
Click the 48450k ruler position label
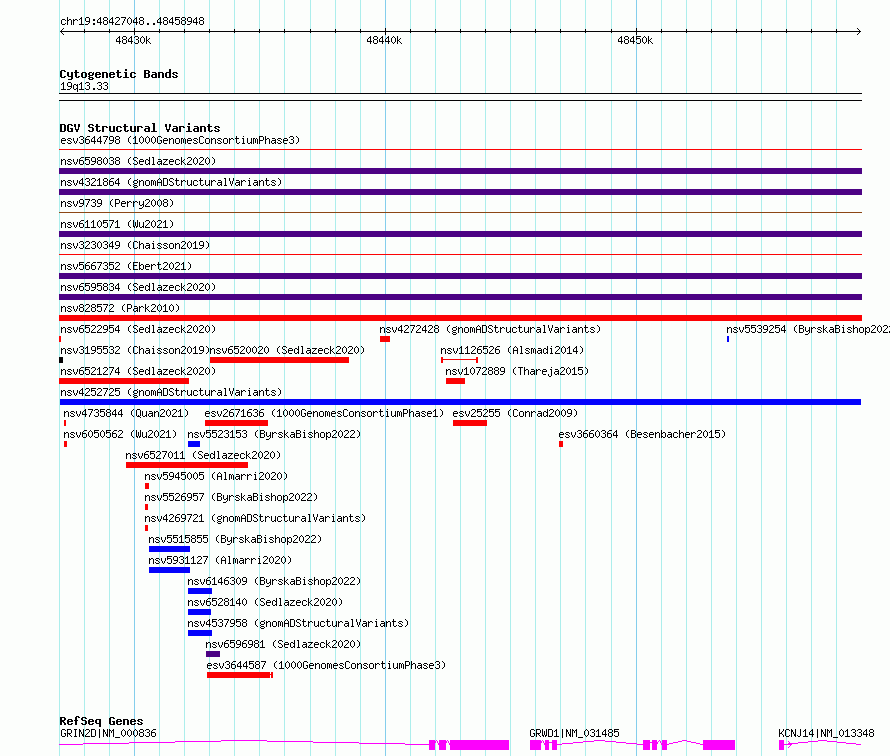tap(635, 40)
